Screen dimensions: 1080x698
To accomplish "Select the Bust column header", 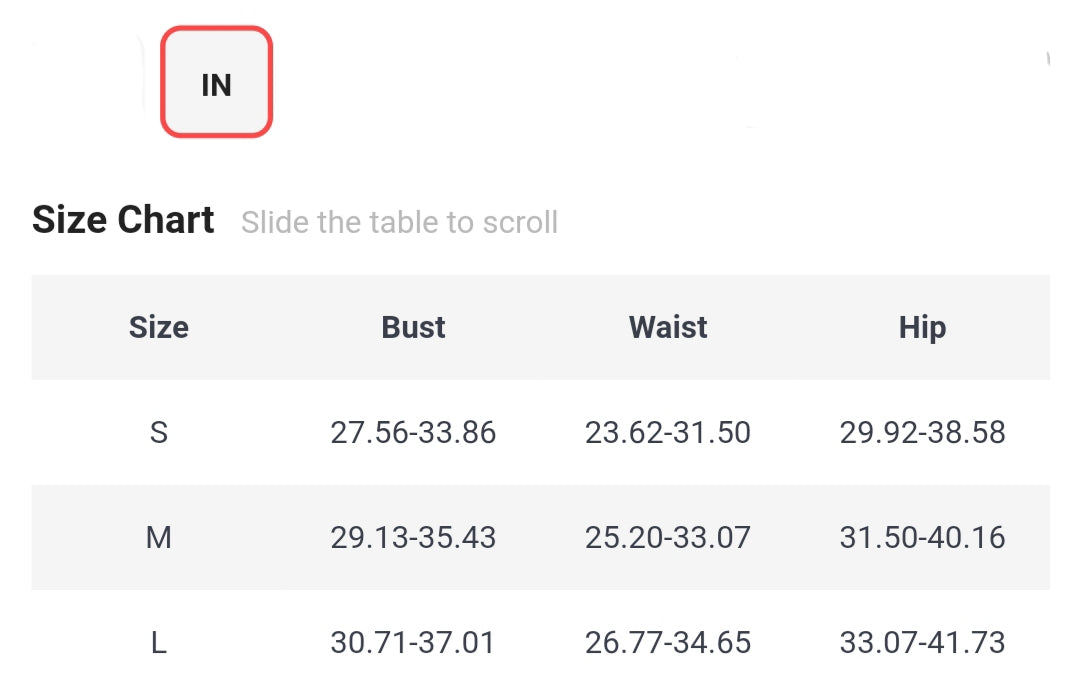I will (x=413, y=327).
